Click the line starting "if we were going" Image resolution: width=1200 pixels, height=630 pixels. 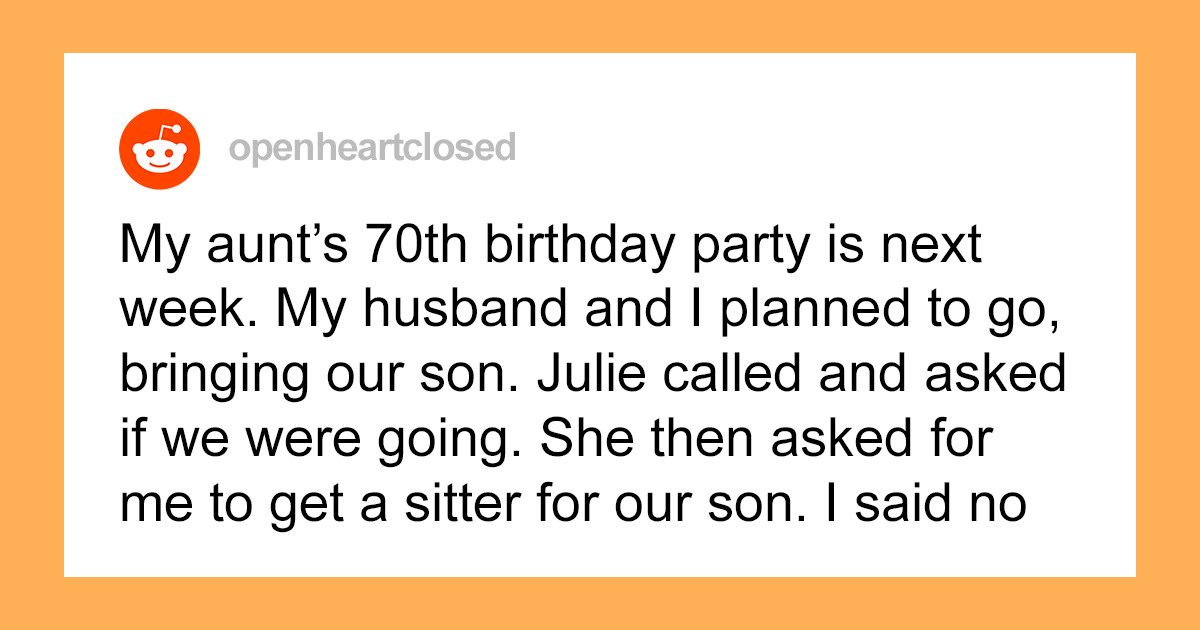(x=558, y=439)
